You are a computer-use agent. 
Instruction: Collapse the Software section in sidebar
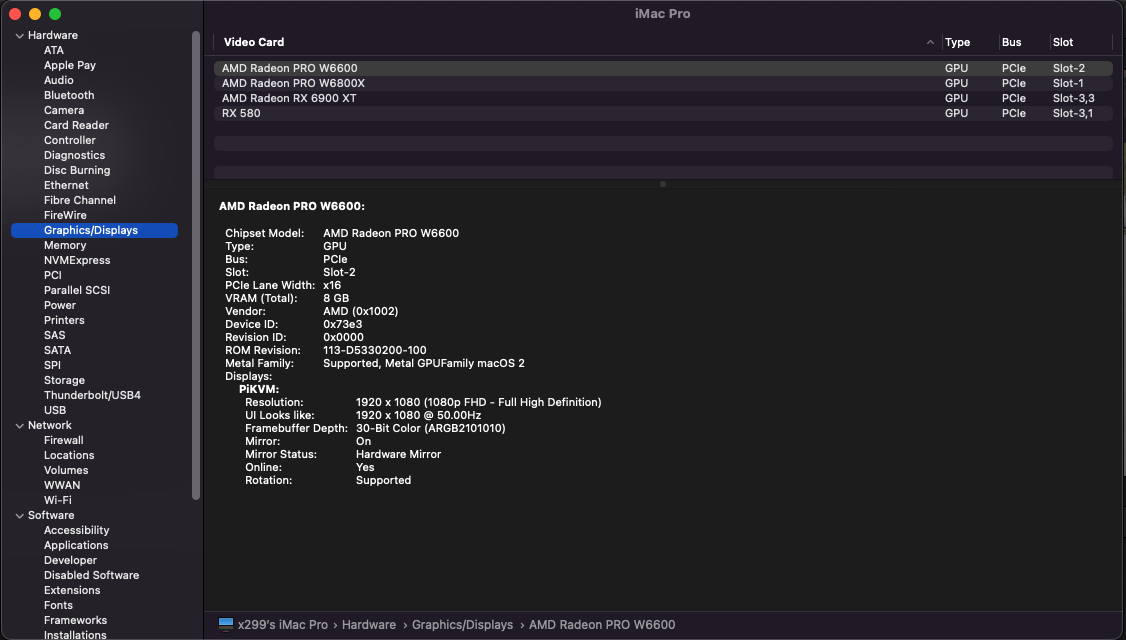(19, 515)
